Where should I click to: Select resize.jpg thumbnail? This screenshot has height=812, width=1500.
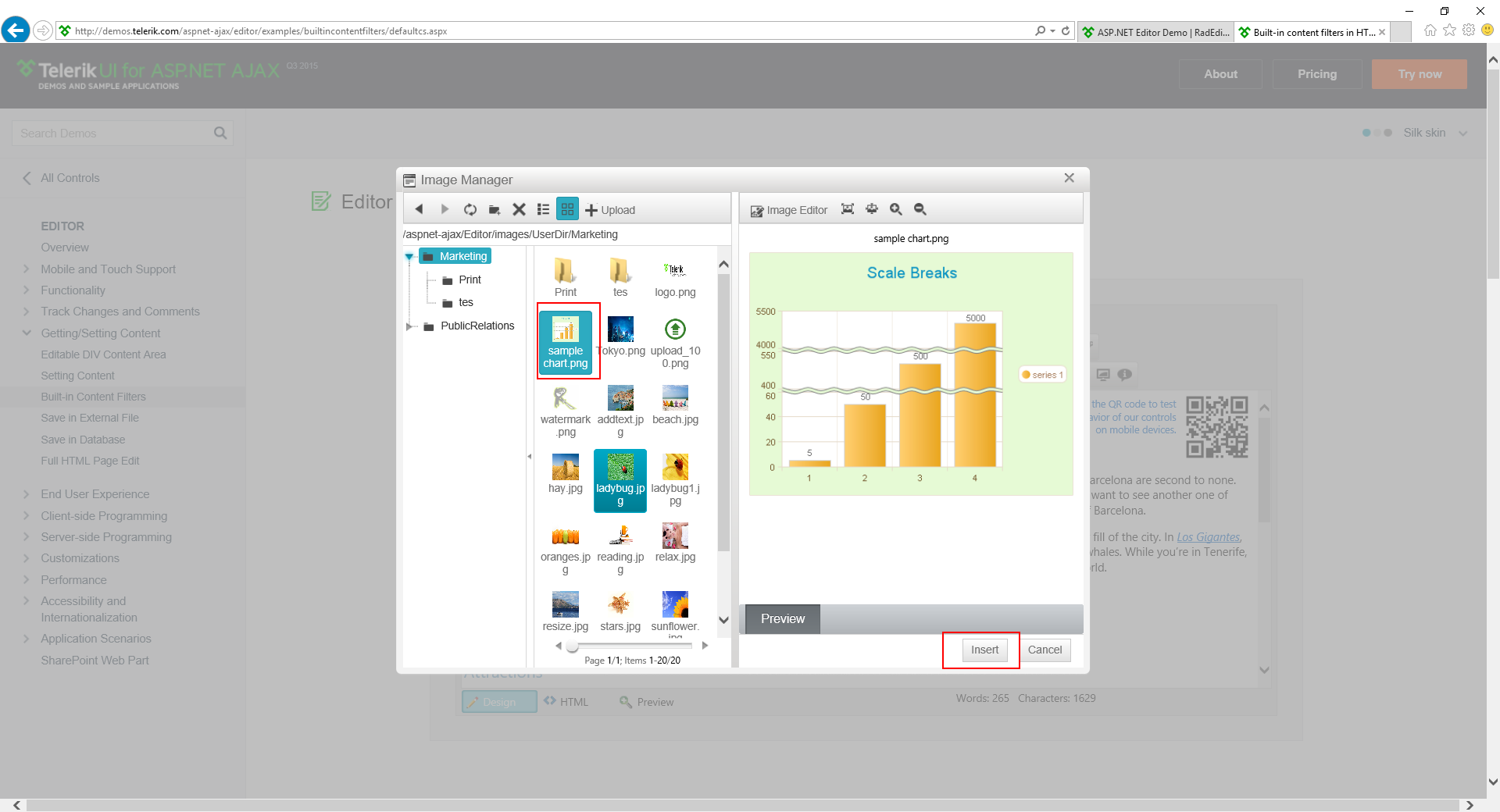tap(566, 612)
